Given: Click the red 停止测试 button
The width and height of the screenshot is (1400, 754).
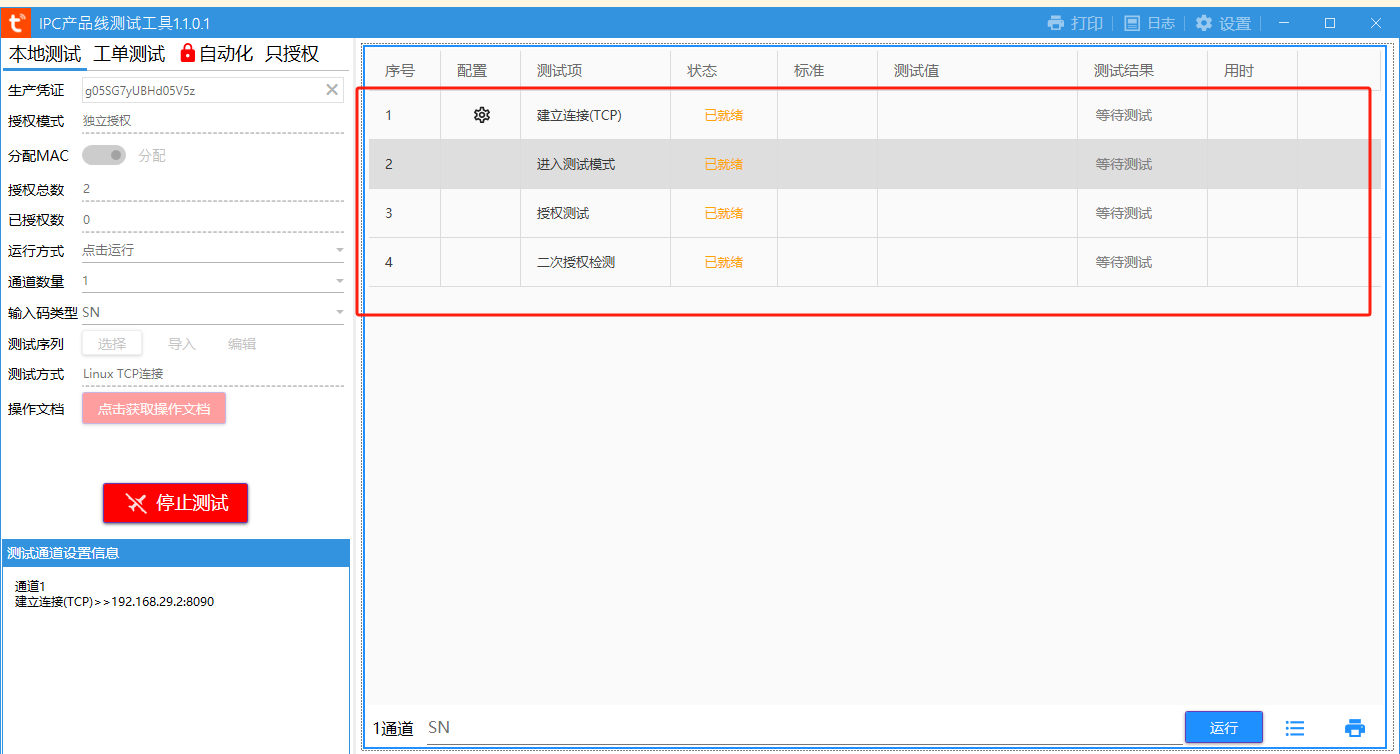Looking at the screenshot, I should click(x=175, y=503).
